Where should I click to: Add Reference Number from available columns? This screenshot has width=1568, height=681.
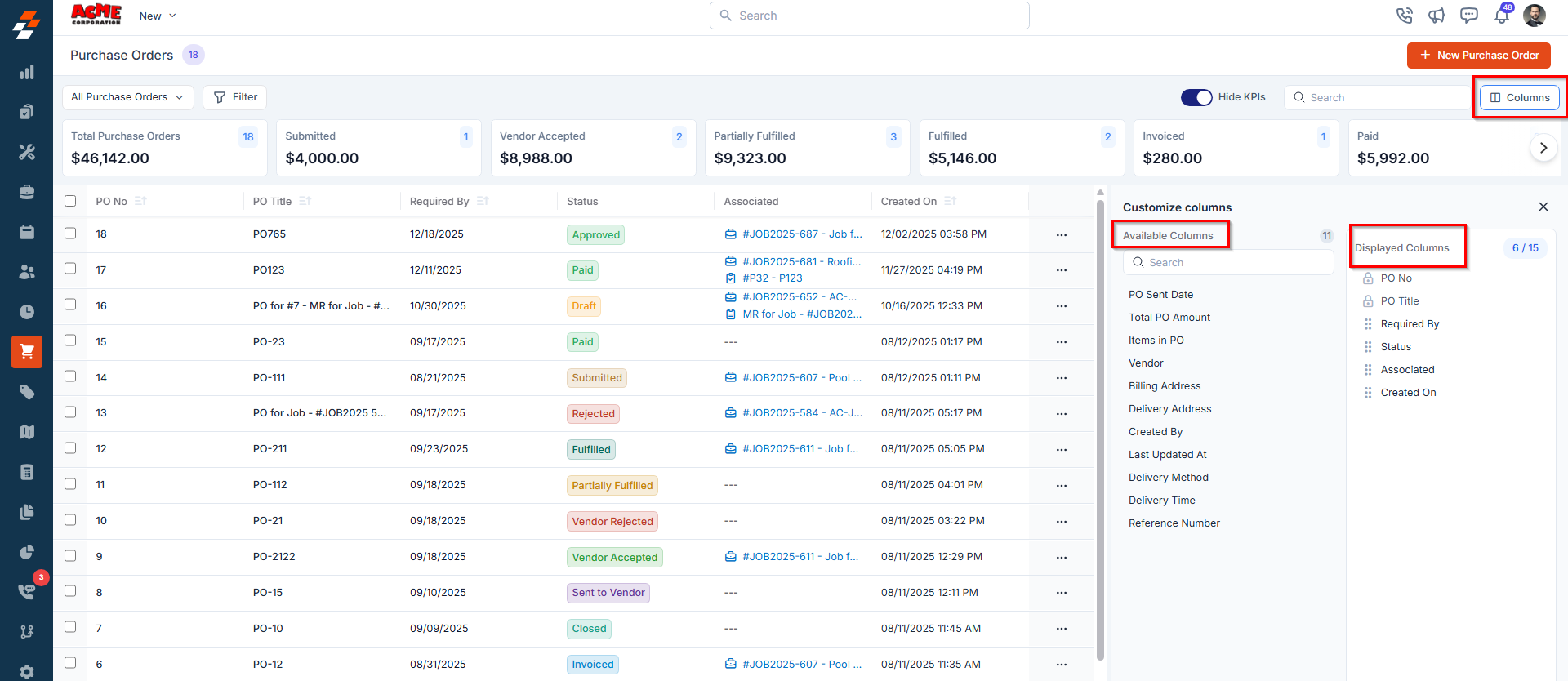[x=1174, y=523]
